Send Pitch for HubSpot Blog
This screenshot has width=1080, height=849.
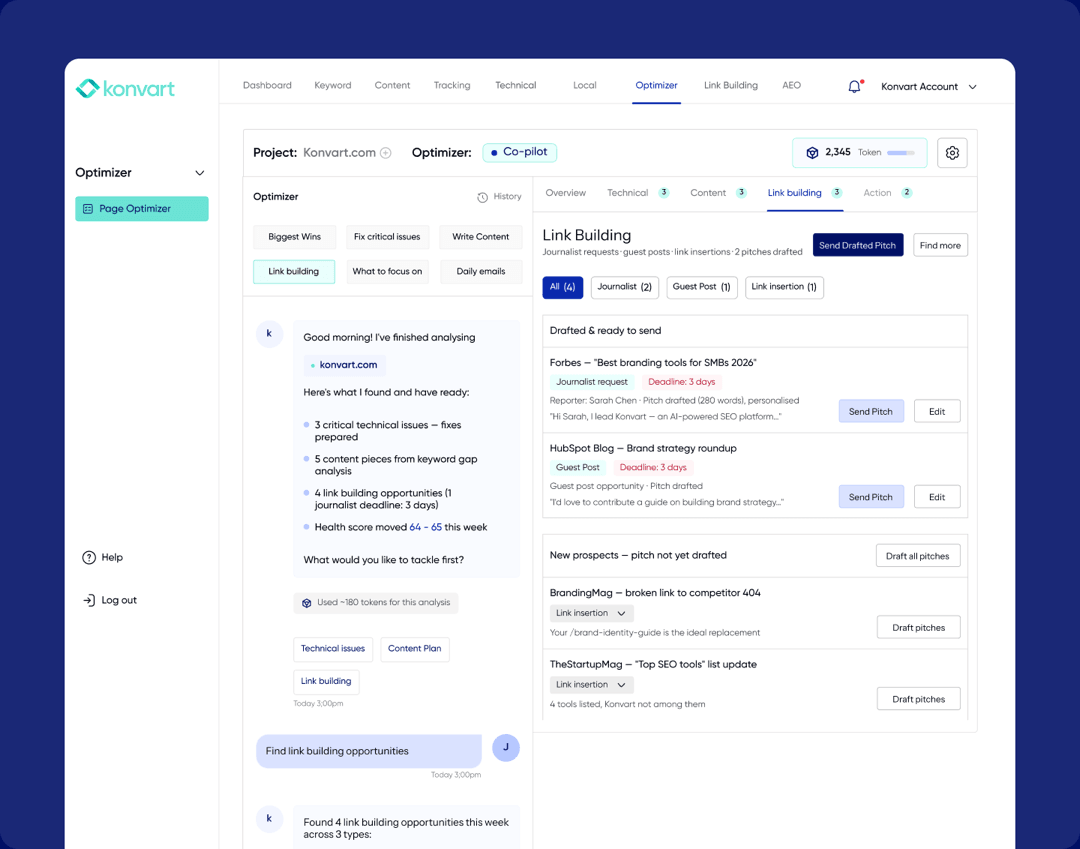click(871, 496)
